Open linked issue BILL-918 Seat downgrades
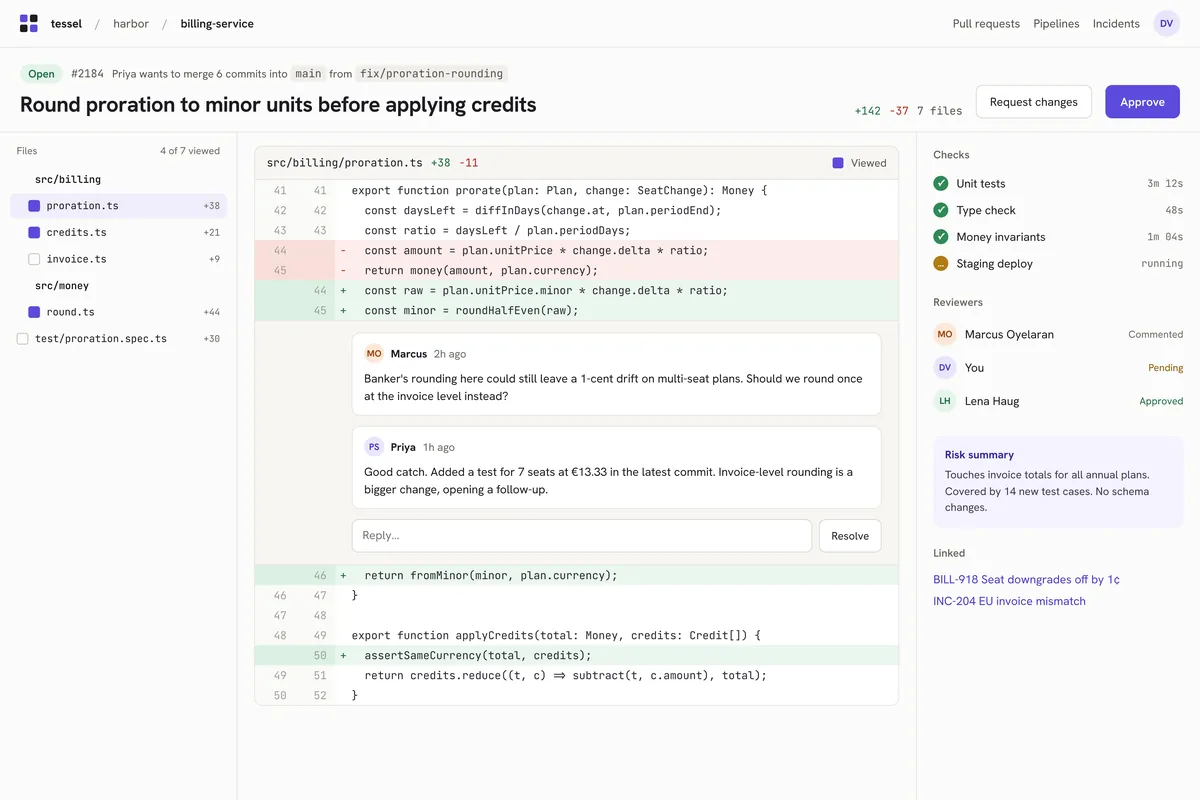Viewport: 1200px width, 800px height. coord(1026,580)
